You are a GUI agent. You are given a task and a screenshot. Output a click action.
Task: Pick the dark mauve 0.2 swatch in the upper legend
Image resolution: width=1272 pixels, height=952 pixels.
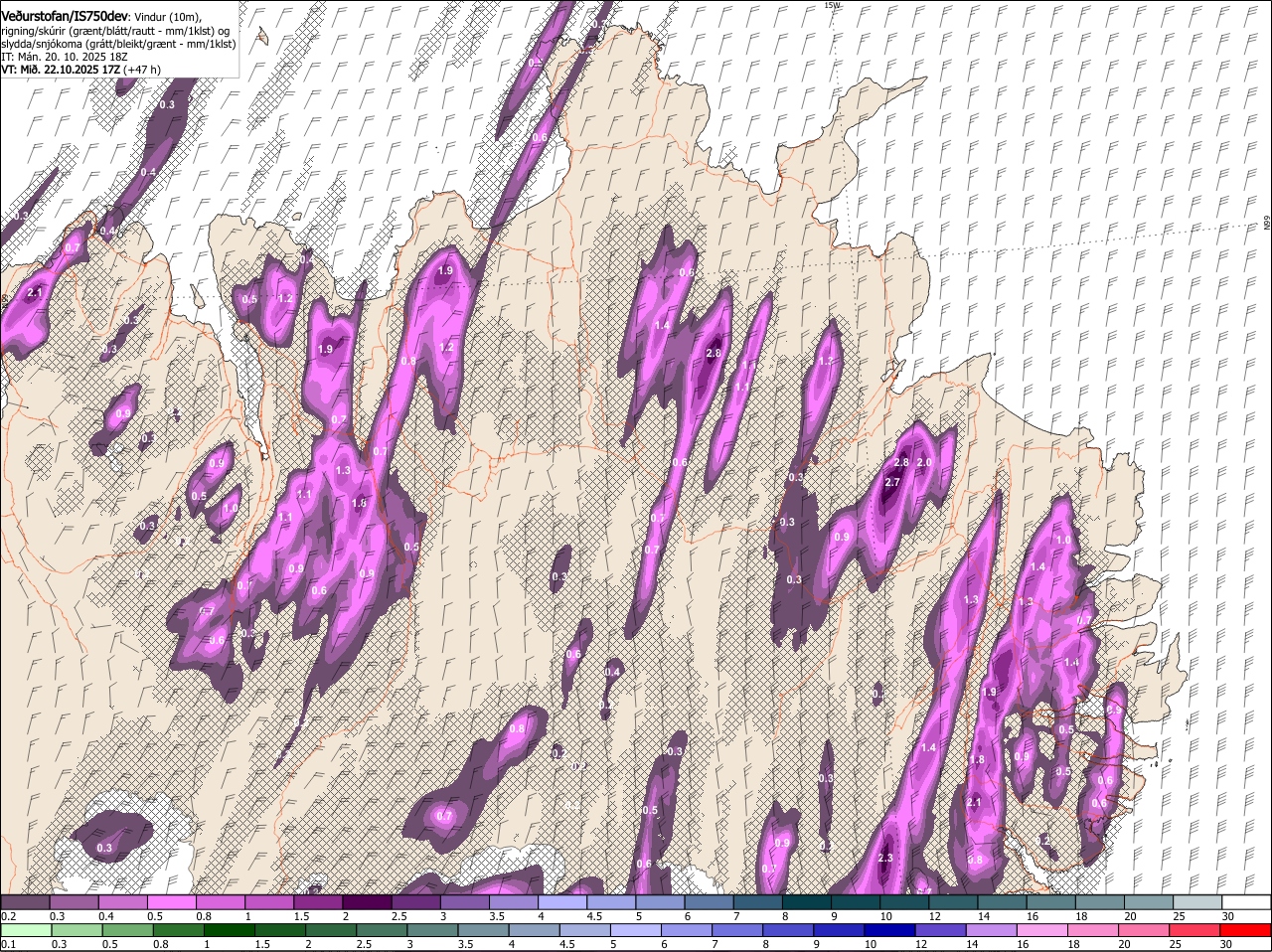25,901
